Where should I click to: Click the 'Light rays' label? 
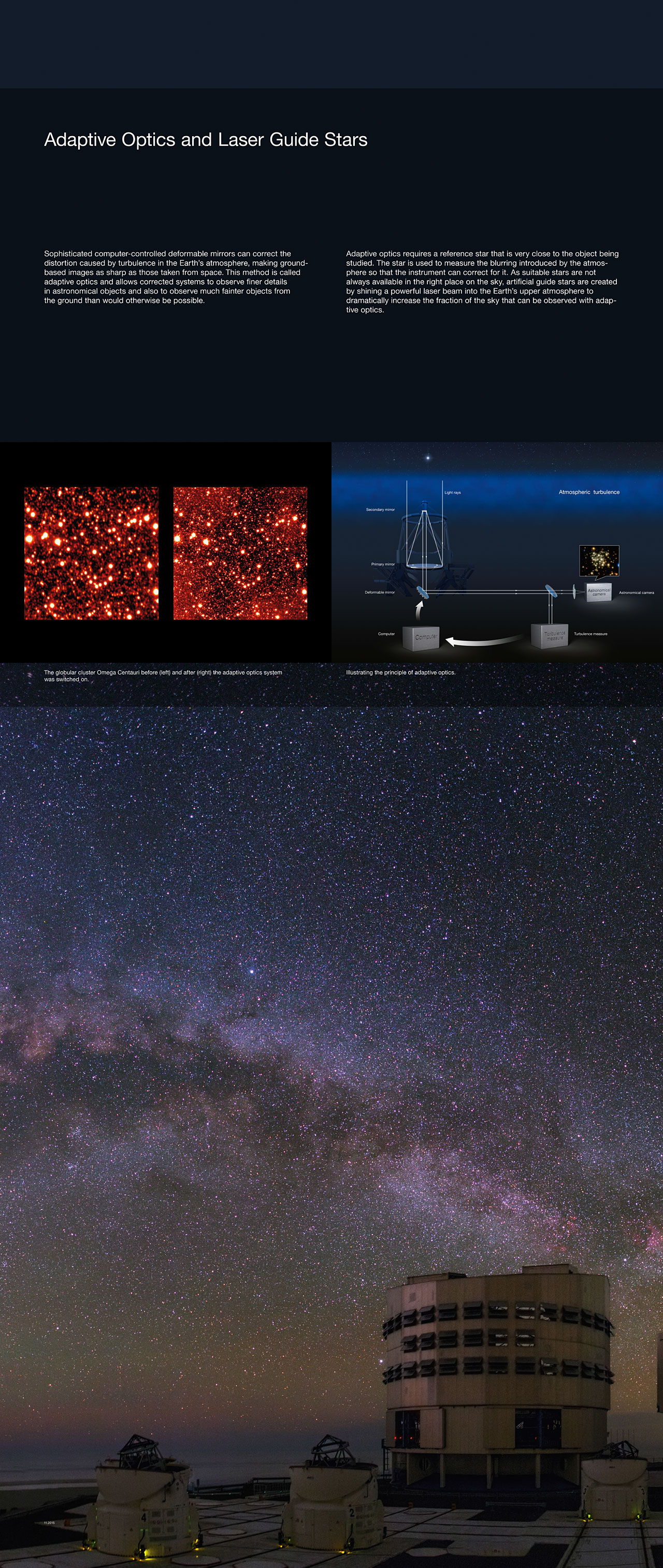click(x=452, y=492)
